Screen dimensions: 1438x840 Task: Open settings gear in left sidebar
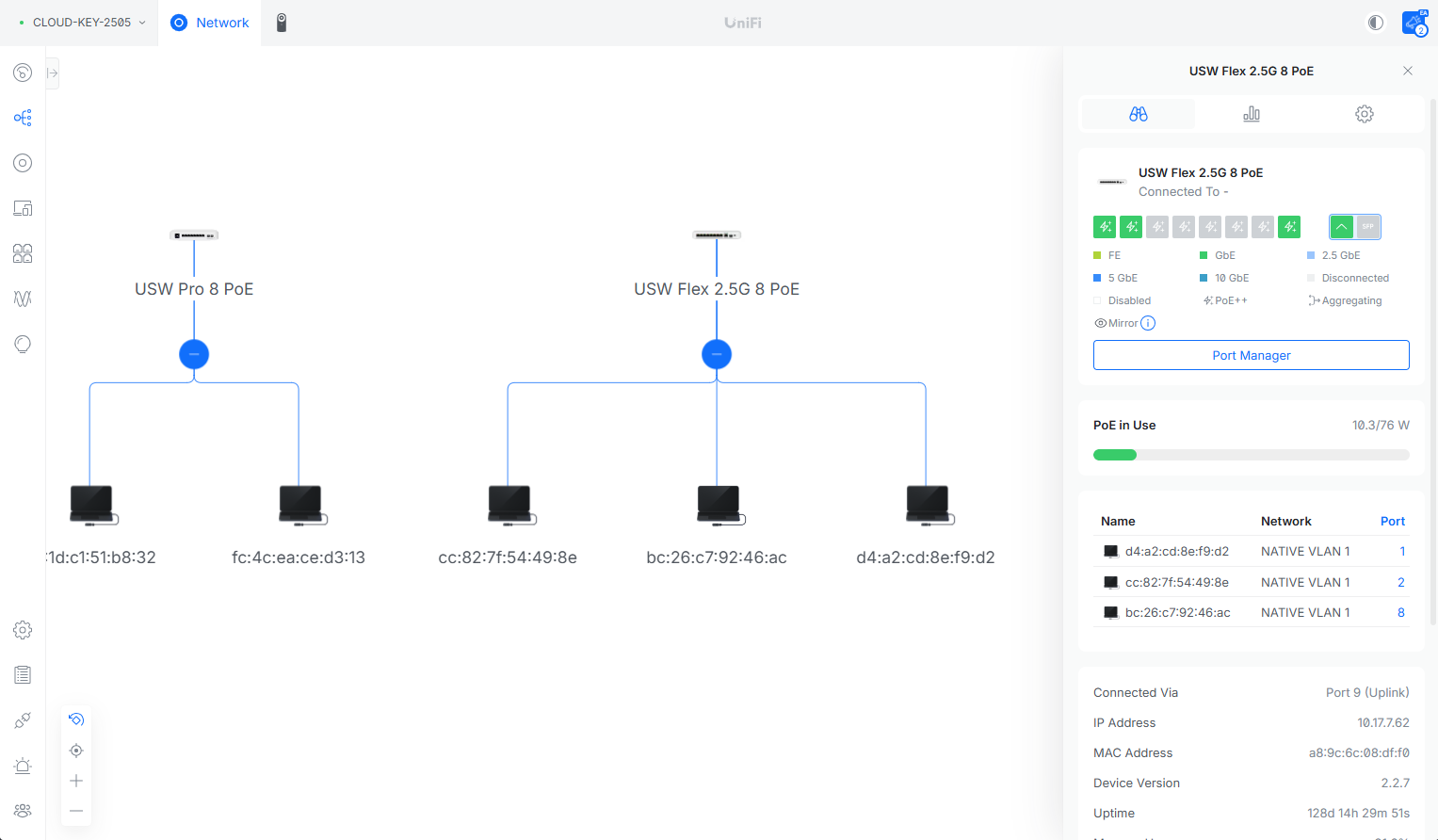[x=23, y=630]
